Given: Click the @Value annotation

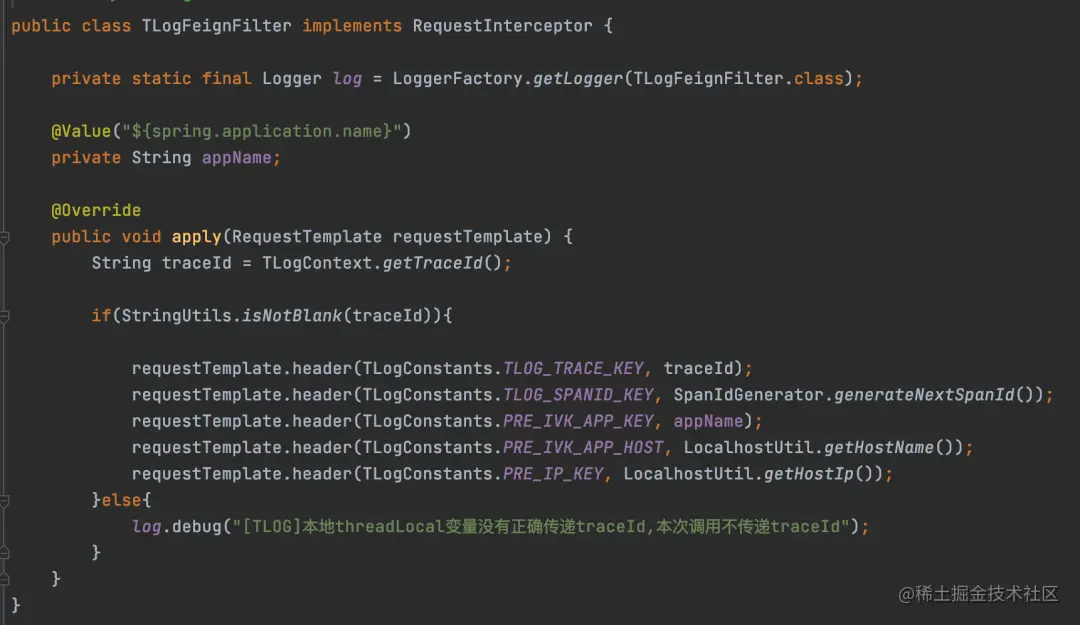Looking at the screenshot, I should [81, 131].
